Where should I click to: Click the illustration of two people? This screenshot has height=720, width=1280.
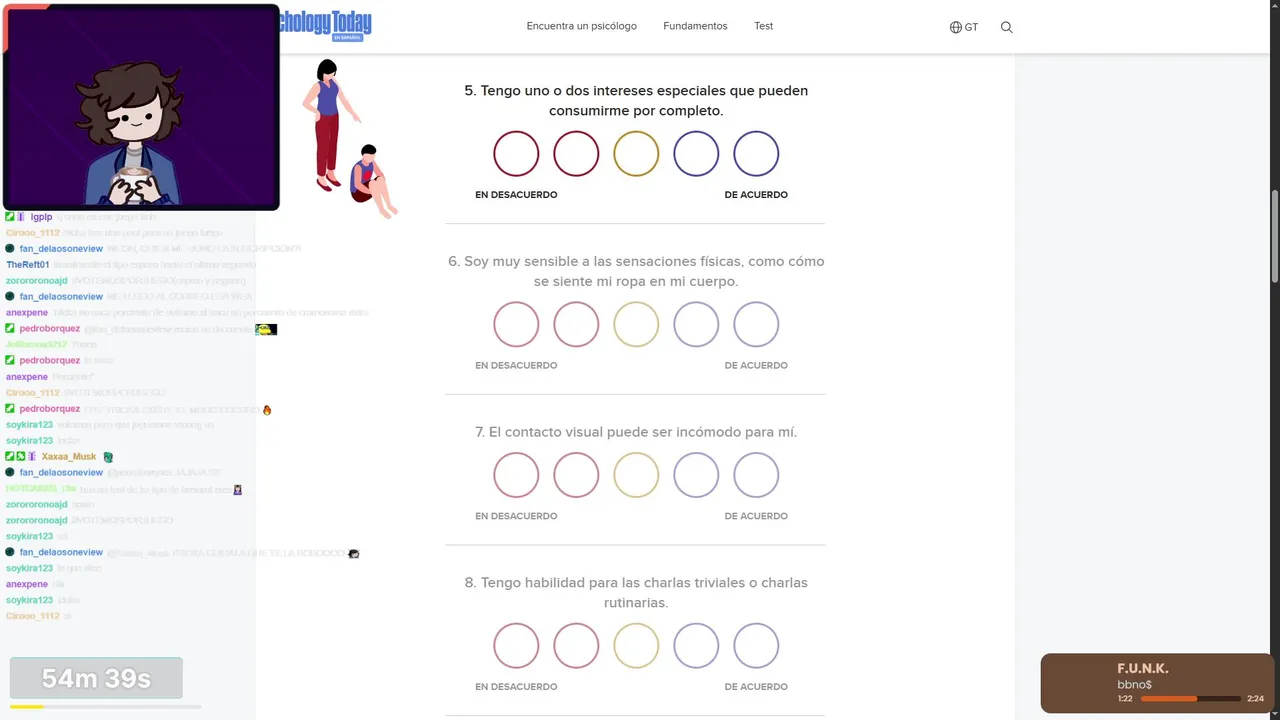tap(347, 140)
